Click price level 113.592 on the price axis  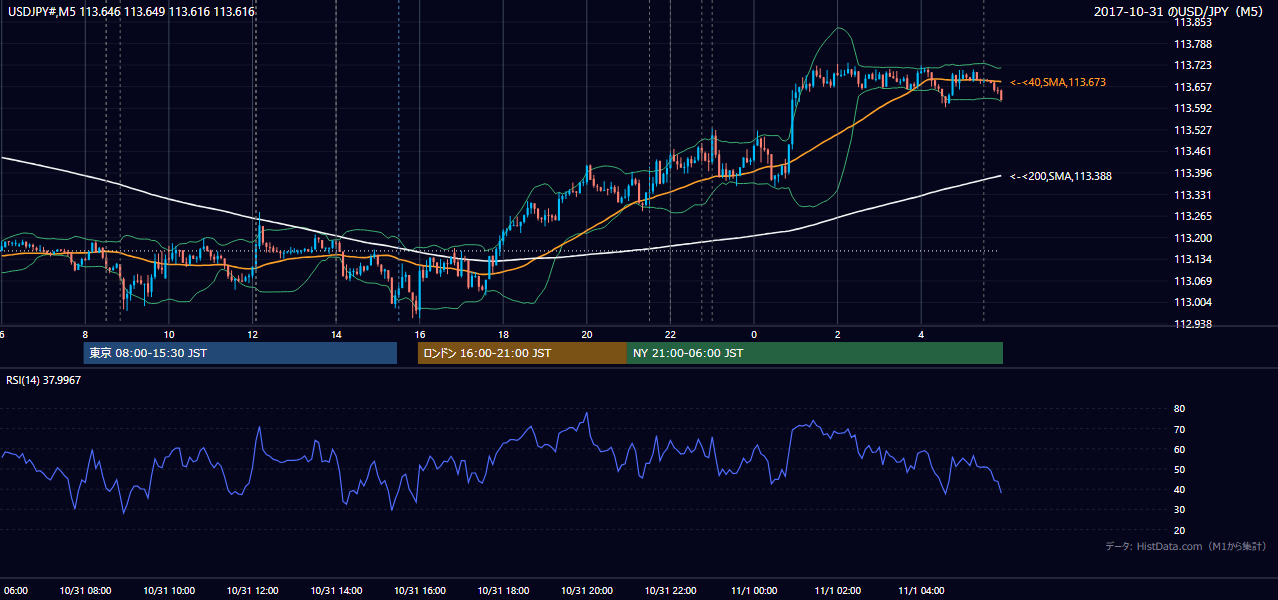(x=1194, y=109)
